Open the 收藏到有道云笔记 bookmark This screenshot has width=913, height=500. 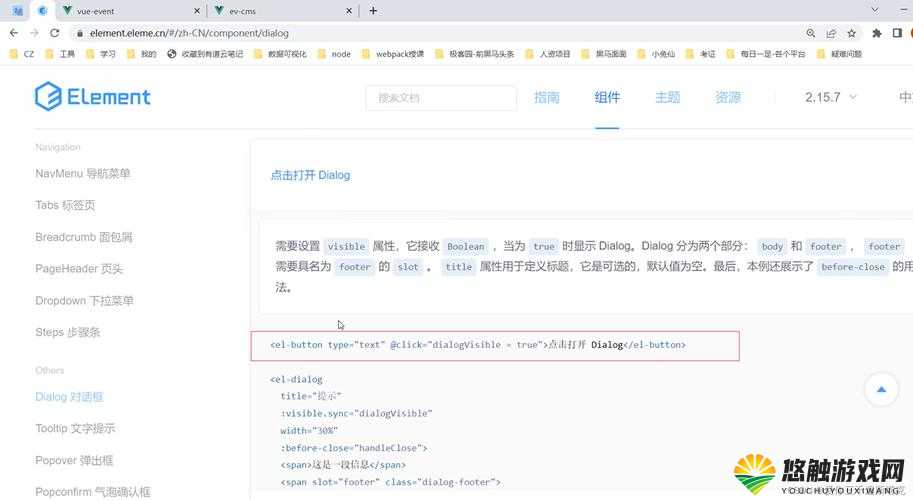[205, 54]
